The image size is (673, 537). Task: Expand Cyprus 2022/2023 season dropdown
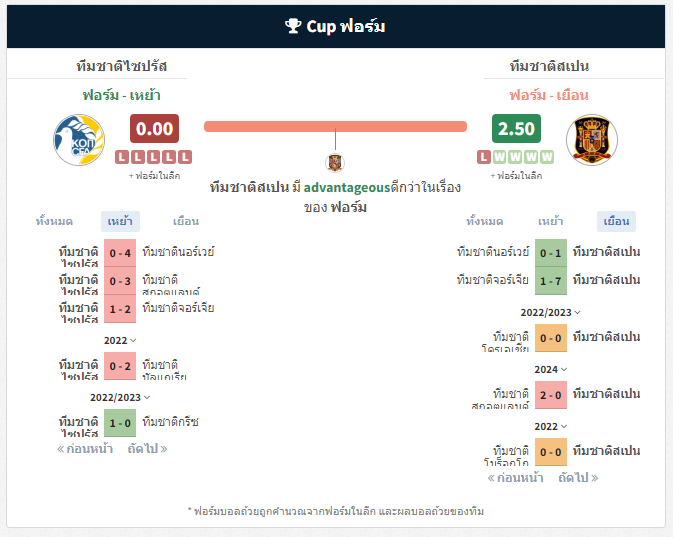[x=120, y=397]
